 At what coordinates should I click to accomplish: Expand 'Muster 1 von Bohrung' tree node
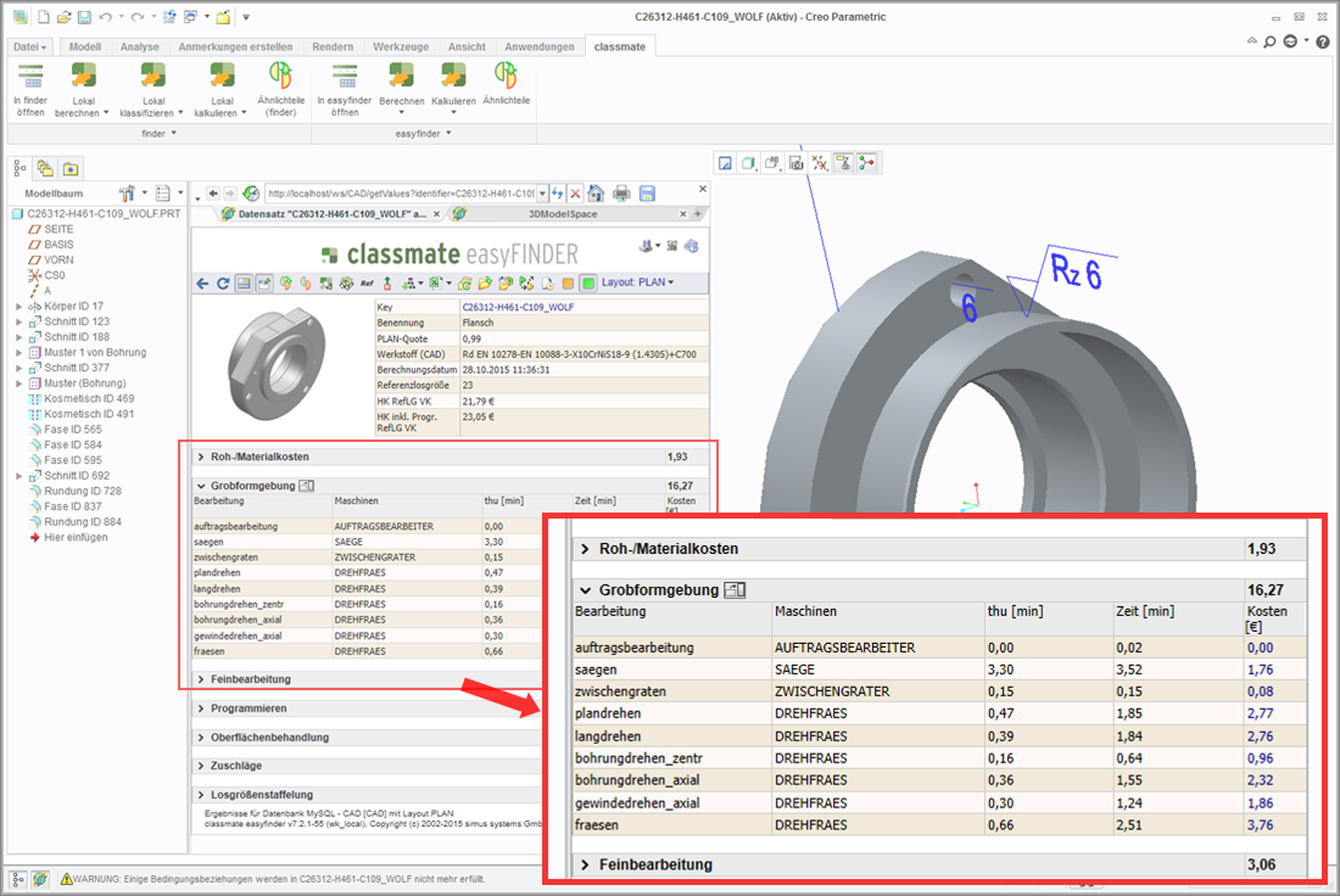tap(19, 352)
